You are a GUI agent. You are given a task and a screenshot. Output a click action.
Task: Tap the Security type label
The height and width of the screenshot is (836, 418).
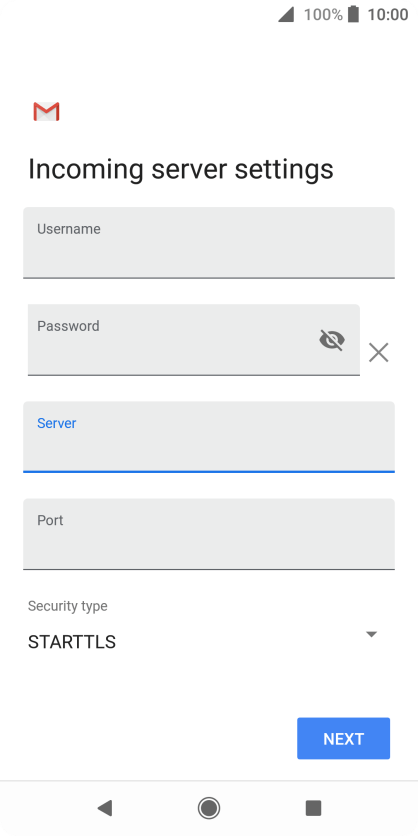coord(68,606)
